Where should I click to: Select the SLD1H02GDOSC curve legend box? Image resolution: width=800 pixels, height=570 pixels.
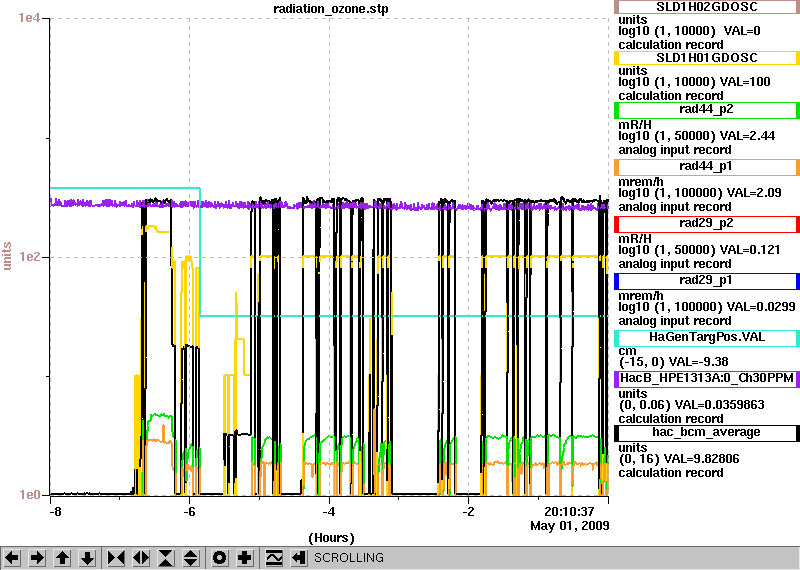click(707, 7)
